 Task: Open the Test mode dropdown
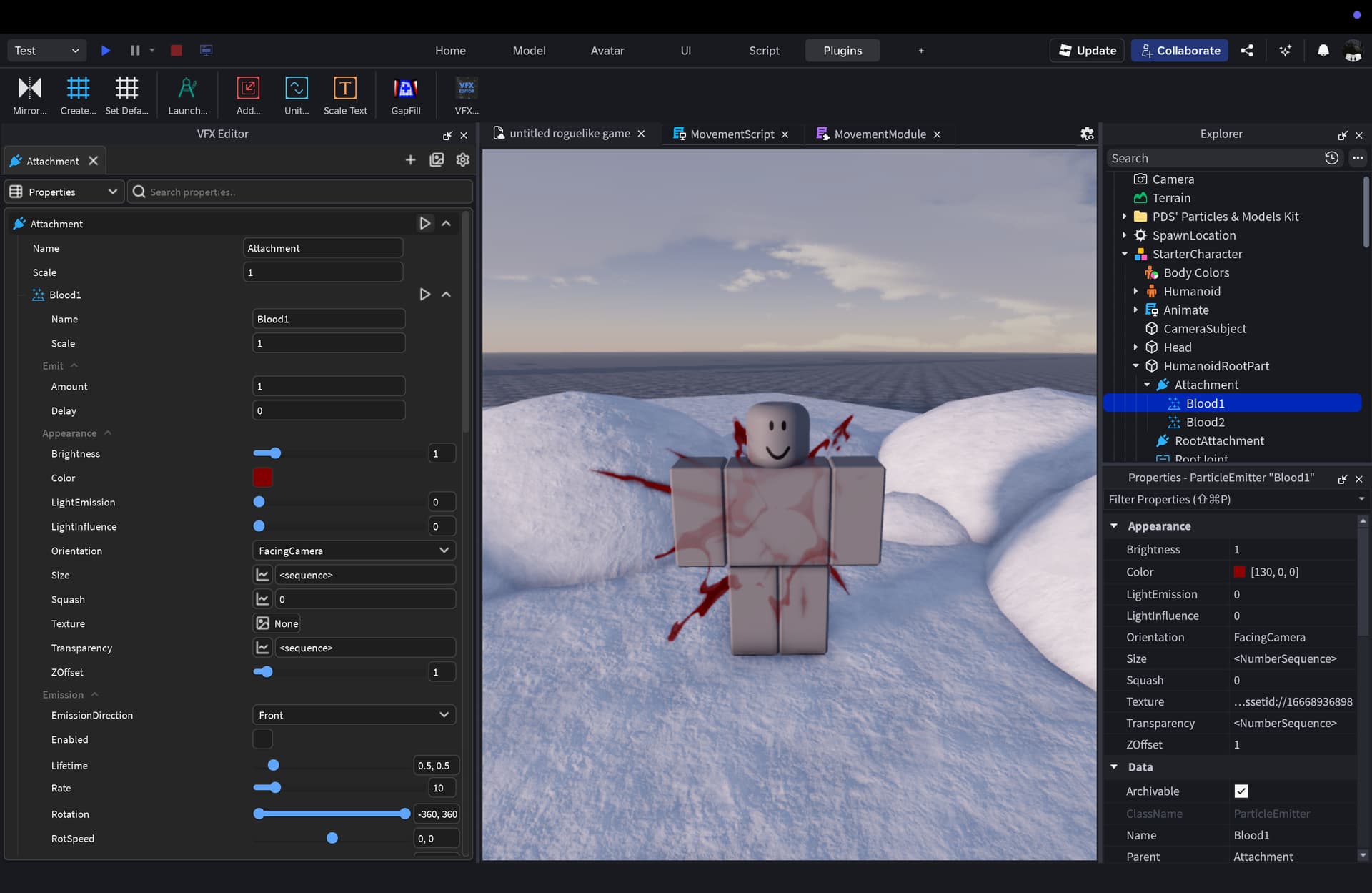coord(46,51)
